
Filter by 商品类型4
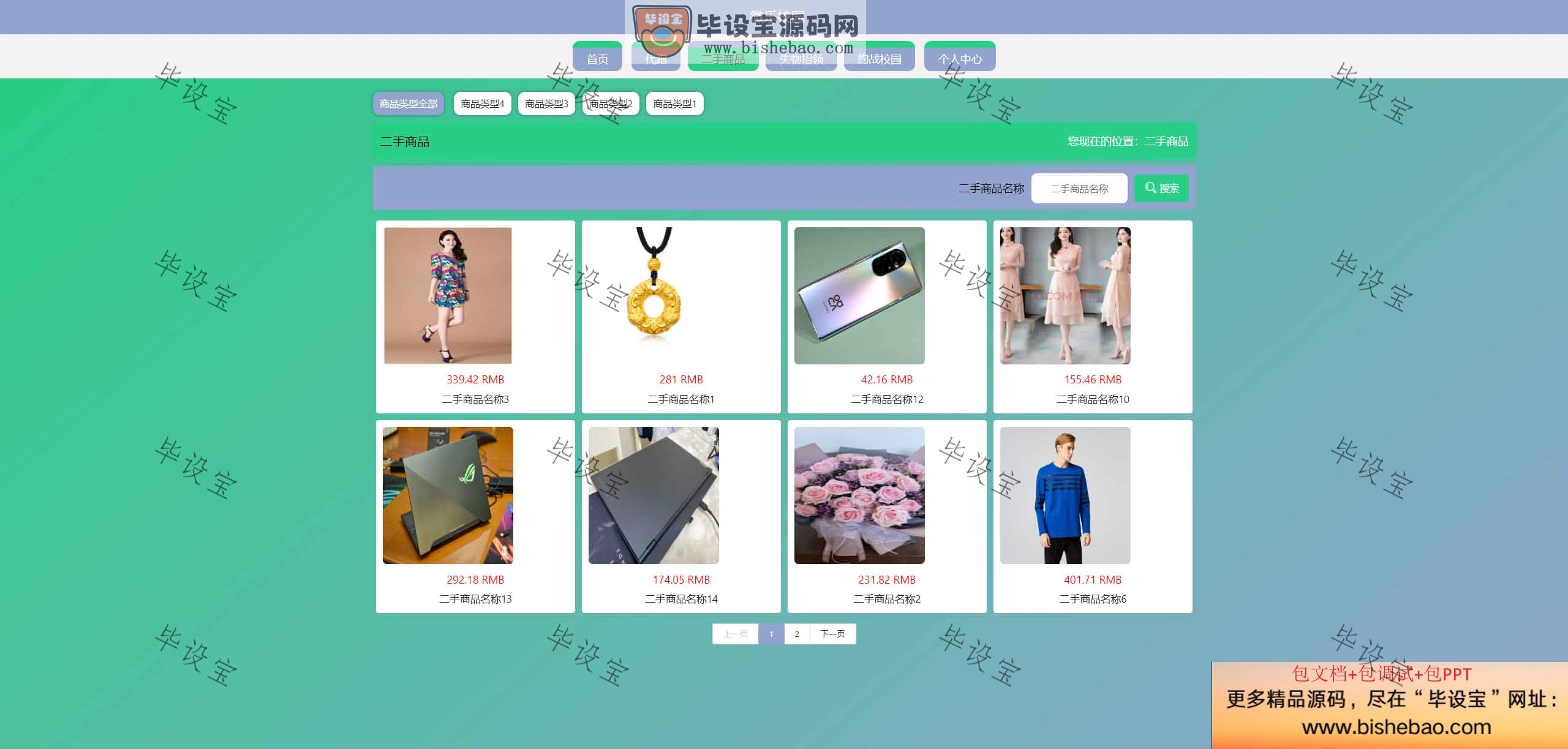point(483,104)
